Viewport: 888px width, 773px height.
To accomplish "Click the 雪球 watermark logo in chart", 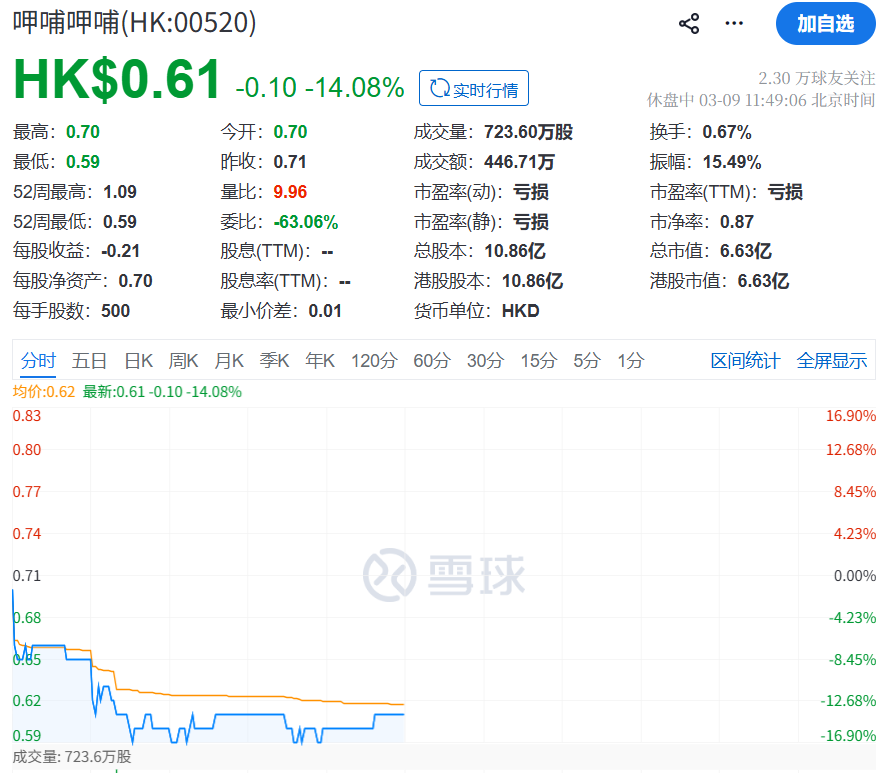I will pyautogui.click(x=444, y=575).
